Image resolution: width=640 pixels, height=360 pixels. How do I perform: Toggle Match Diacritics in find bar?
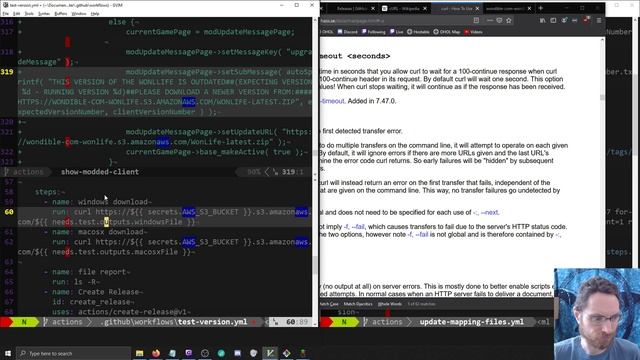point(358,304)
